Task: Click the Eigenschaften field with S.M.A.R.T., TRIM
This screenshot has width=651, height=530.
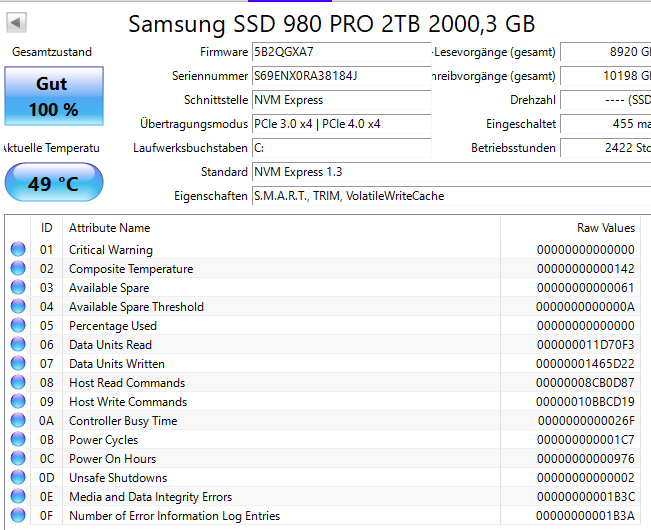Action: point(451,196)
